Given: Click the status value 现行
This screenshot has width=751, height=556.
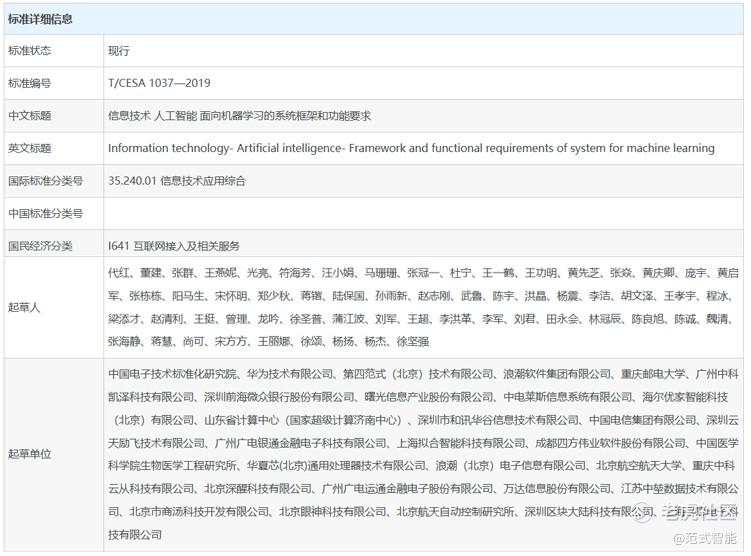Looking at the screenshot, I should (x=119, y=51).
